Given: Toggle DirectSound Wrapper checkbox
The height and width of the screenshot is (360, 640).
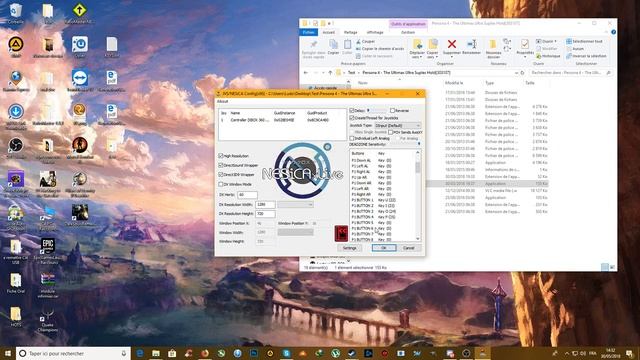Looking at the screenshot, I should [x=221, y=165].
